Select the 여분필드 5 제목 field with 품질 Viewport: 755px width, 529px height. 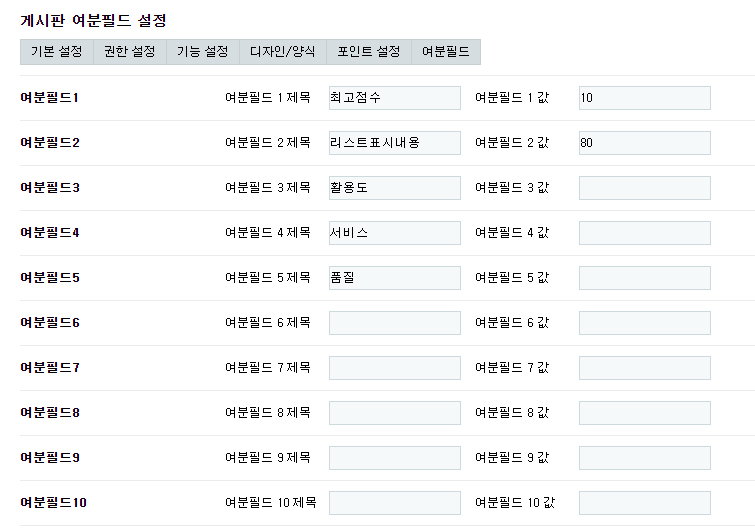pos(394,278)
